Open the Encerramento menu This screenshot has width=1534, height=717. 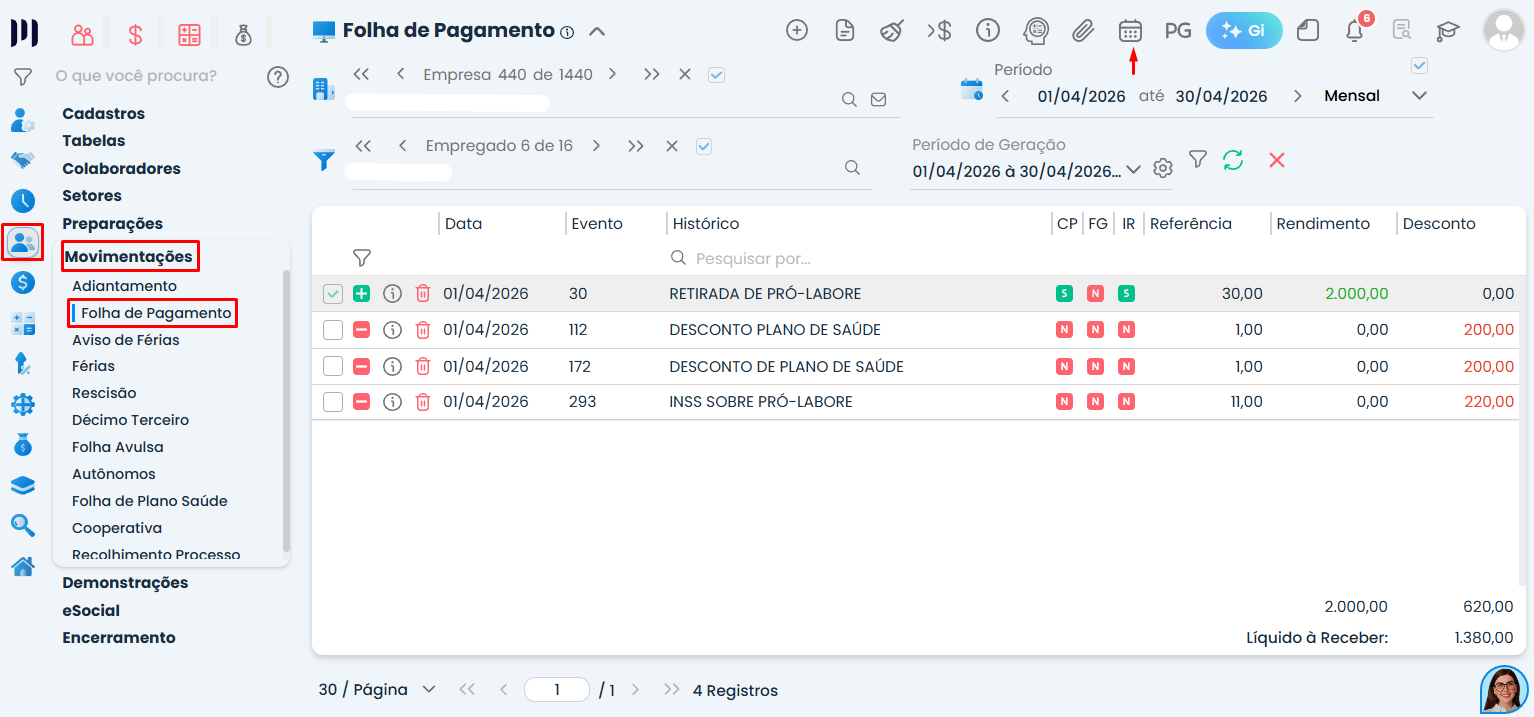point(119,637)
